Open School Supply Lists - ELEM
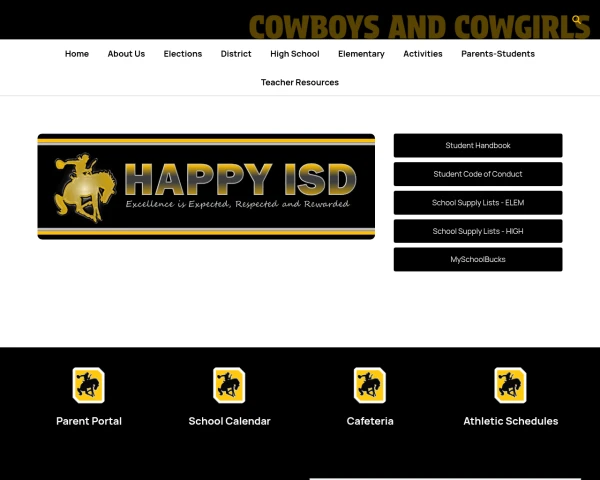 [478, 202]
